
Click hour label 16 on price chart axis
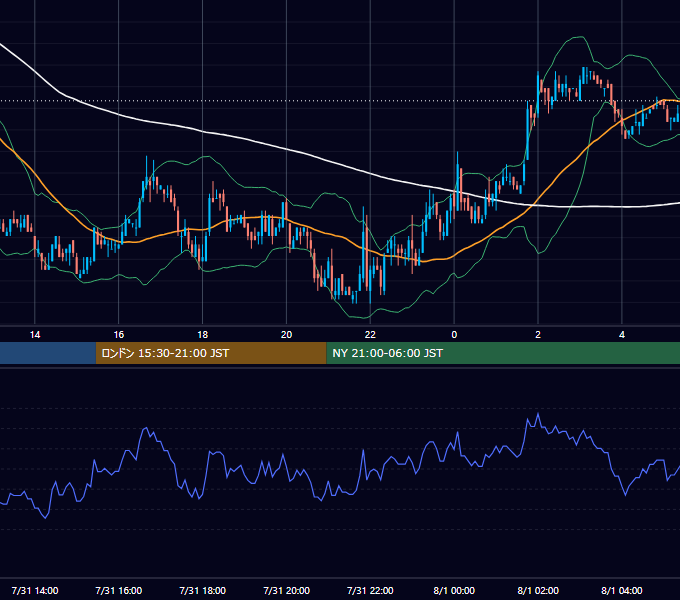(118, 335)
